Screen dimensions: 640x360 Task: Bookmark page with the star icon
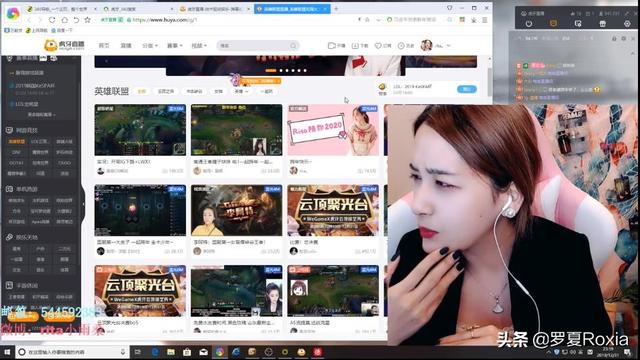(x=87, y=20)
